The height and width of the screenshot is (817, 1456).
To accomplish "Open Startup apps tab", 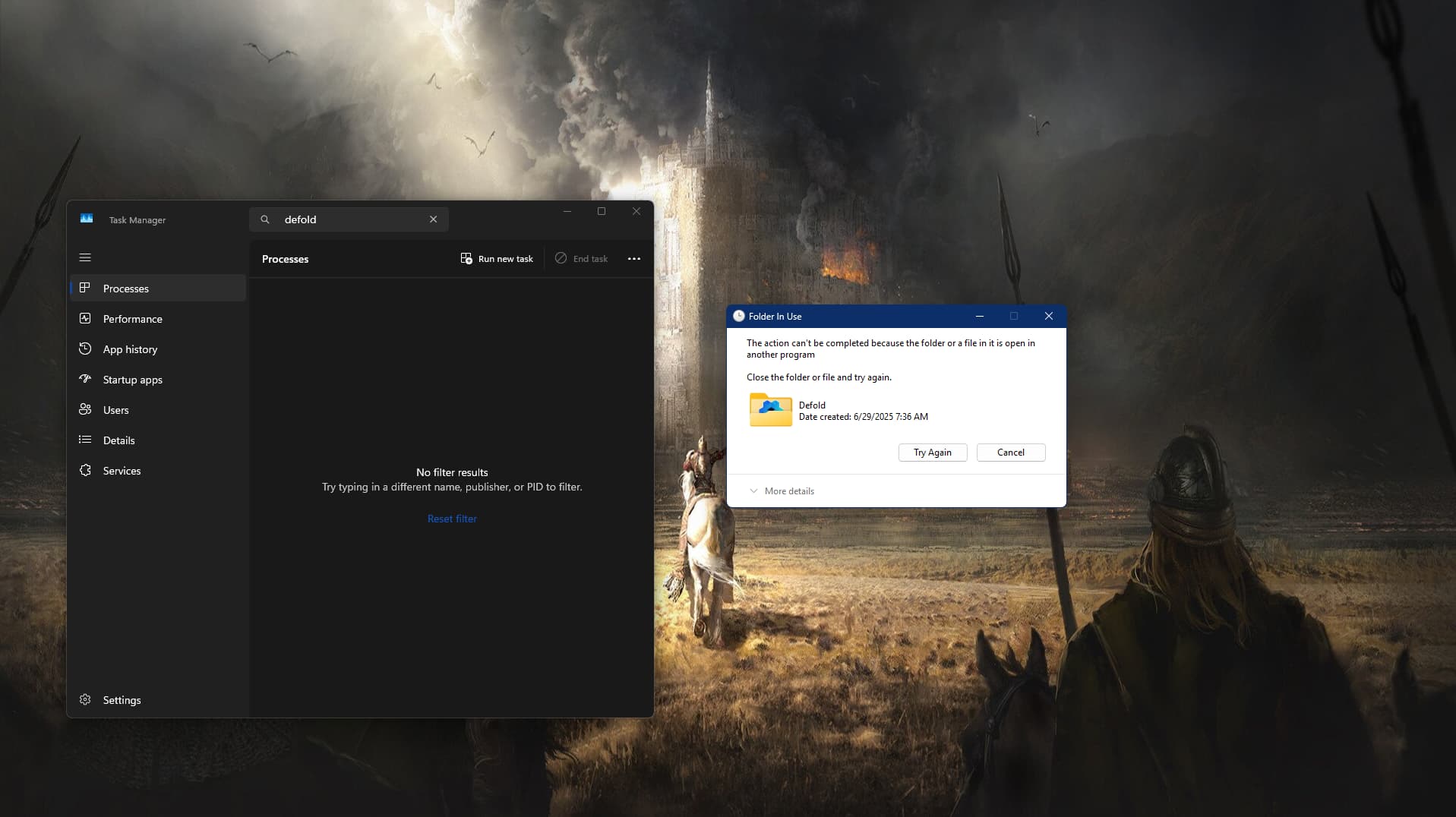I will tap(158, 380).
